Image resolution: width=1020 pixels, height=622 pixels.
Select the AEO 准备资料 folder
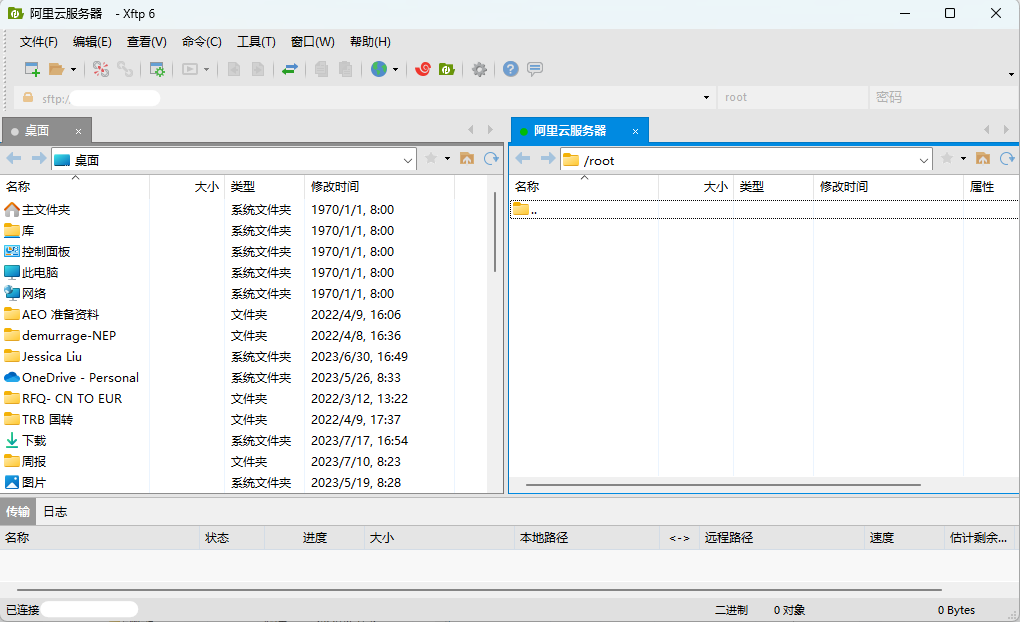(x=60, y=315)
